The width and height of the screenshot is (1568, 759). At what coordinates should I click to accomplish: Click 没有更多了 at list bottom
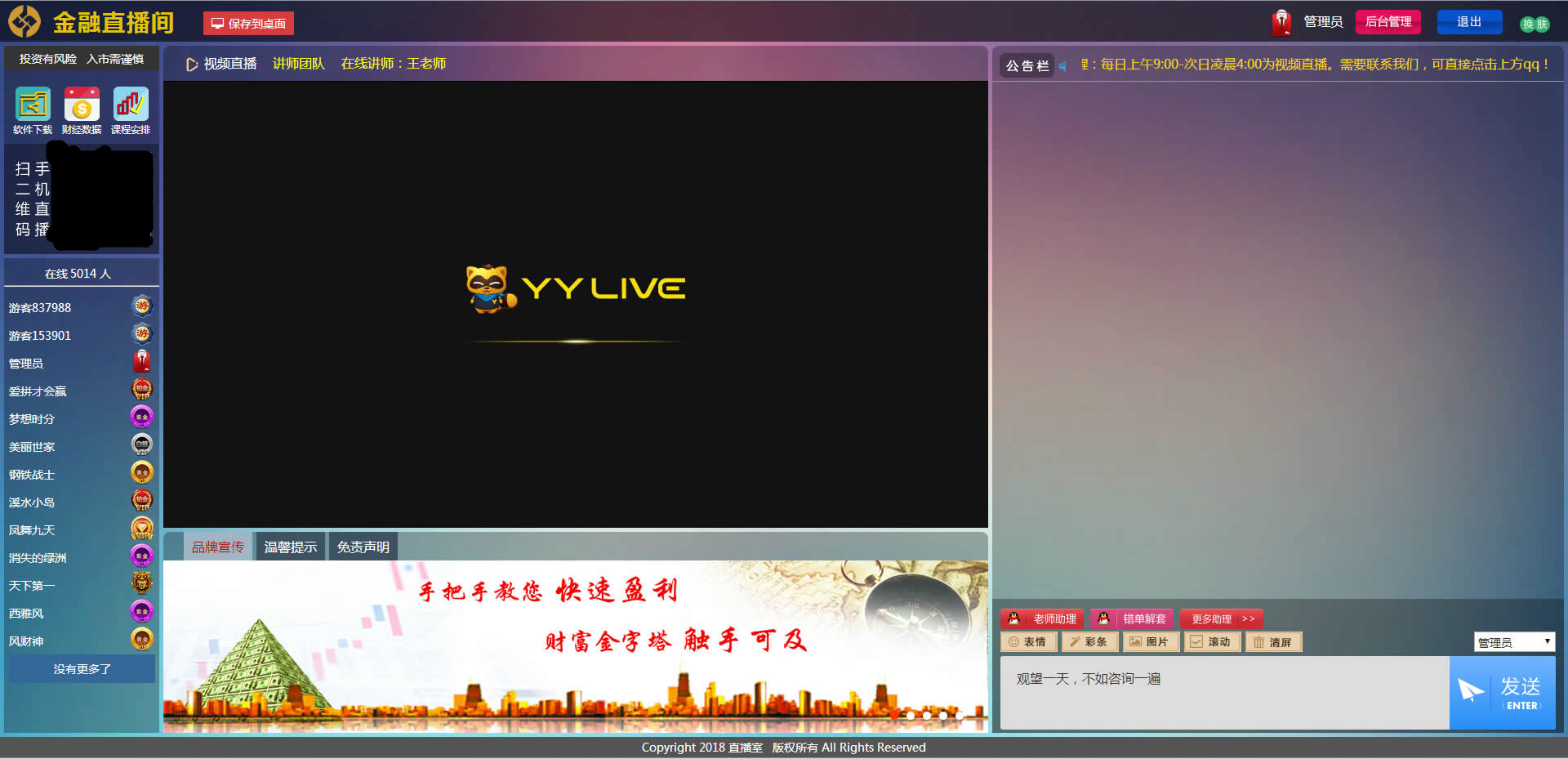coord(82,668)
